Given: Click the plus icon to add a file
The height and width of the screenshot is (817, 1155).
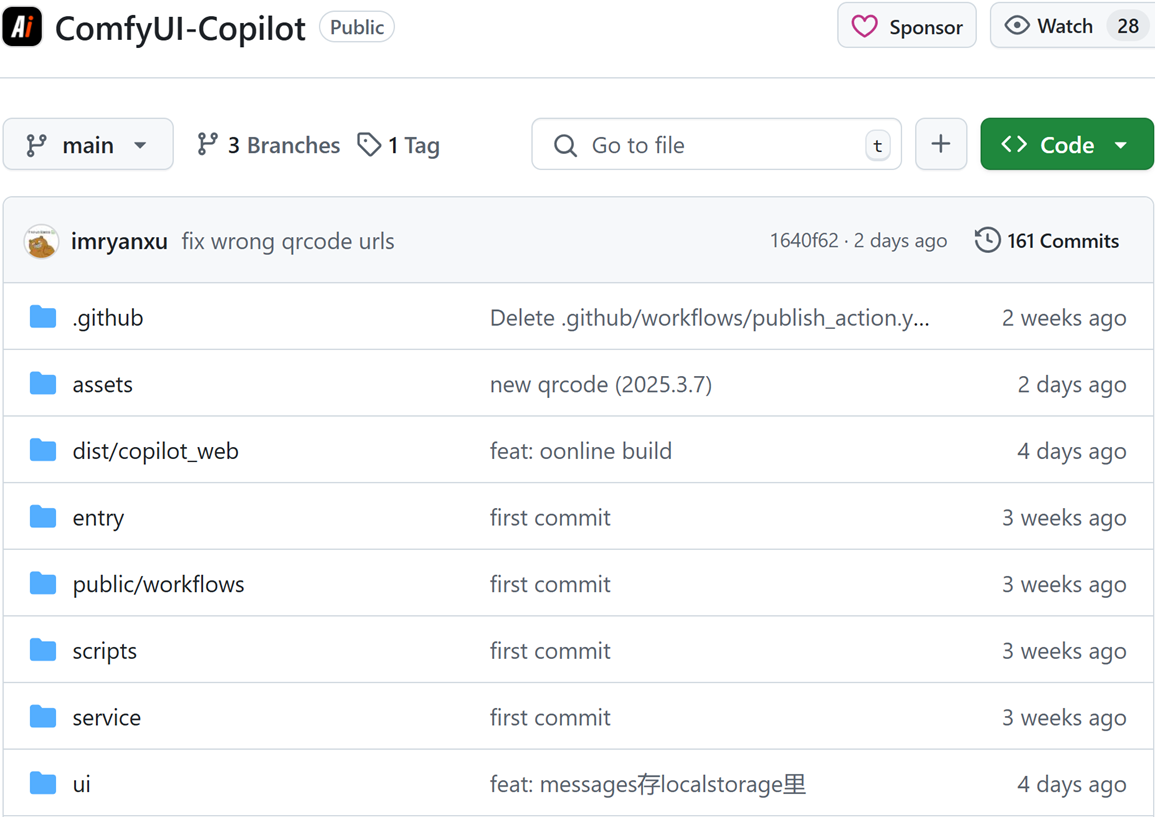Looking at the screenshot, I should 941,144.
